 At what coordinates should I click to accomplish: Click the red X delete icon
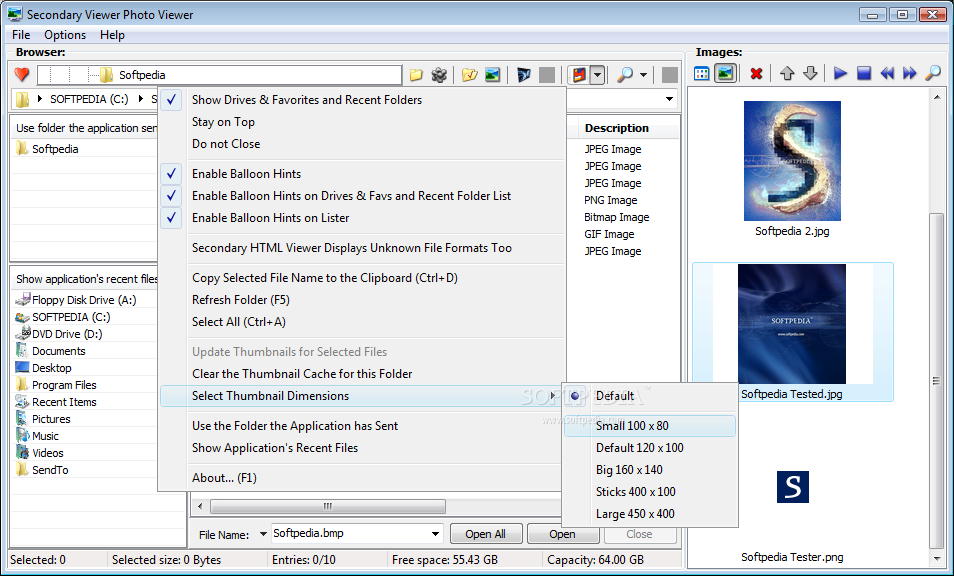(756, 74)
